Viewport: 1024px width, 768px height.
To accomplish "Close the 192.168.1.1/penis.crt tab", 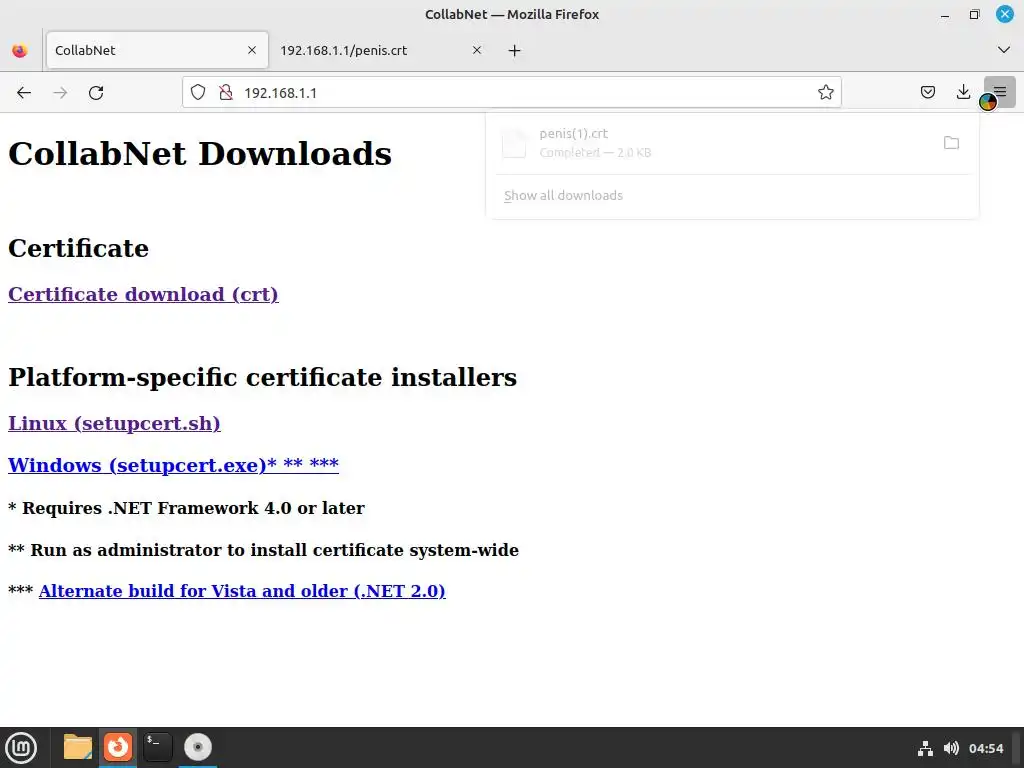I will (x=477, y=50).
